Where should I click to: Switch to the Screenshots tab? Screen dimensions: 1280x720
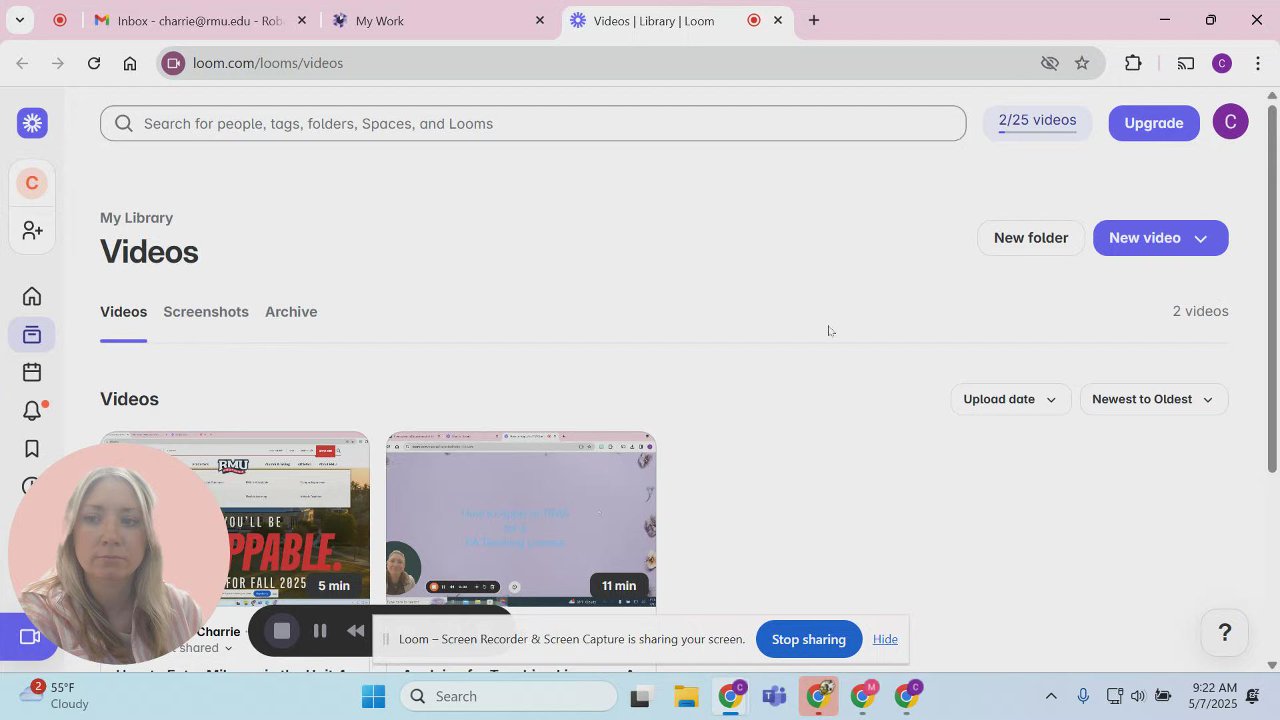click(x=206, y=312)
